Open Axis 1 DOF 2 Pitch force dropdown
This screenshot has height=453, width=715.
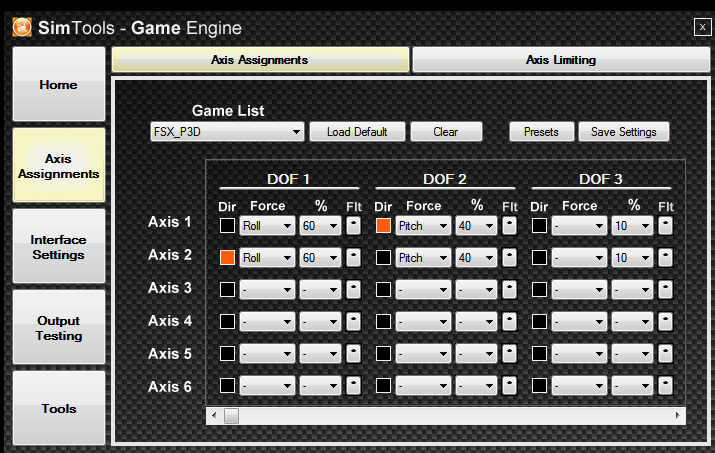coord(423,225)
